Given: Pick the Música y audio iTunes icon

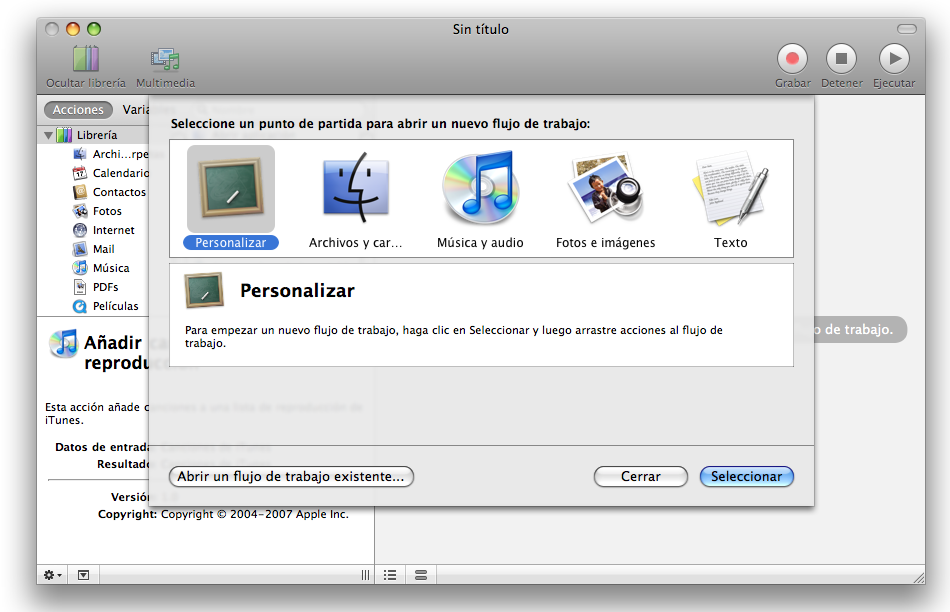Looking at the screenshot, I should [x=480, y=187].
